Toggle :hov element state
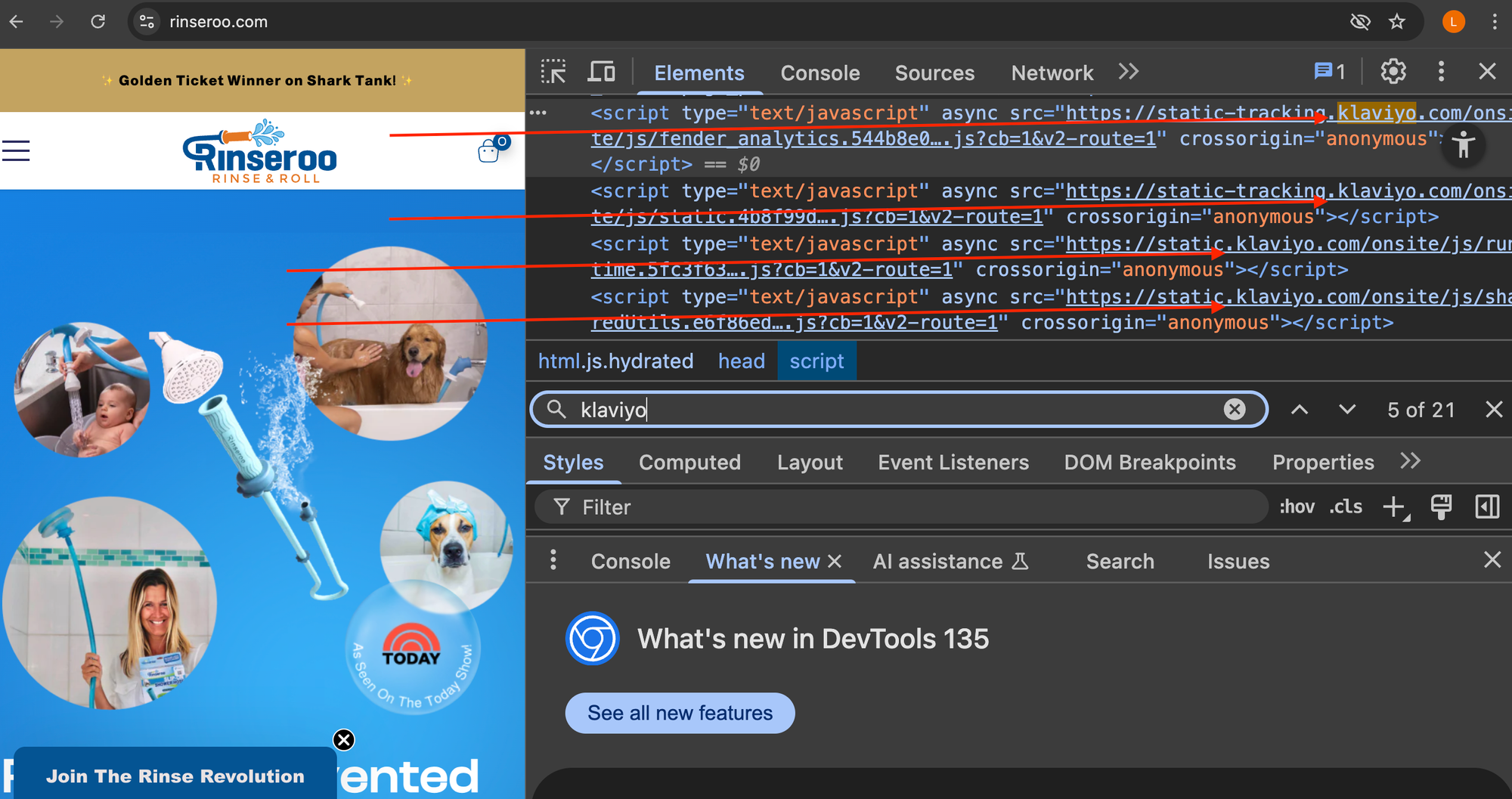Image resolution: width=1512 pixels, height=799 pixels. 1297,507
